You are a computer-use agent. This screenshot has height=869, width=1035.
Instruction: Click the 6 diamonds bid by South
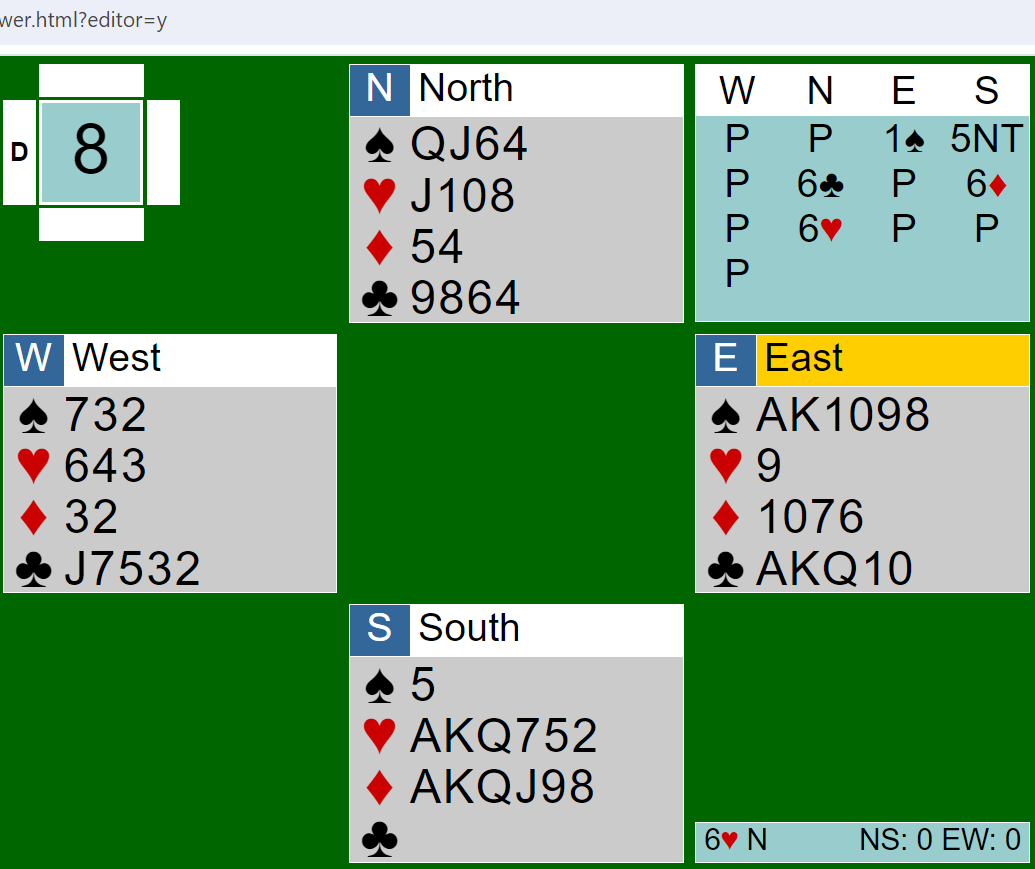tap(986, 185)
